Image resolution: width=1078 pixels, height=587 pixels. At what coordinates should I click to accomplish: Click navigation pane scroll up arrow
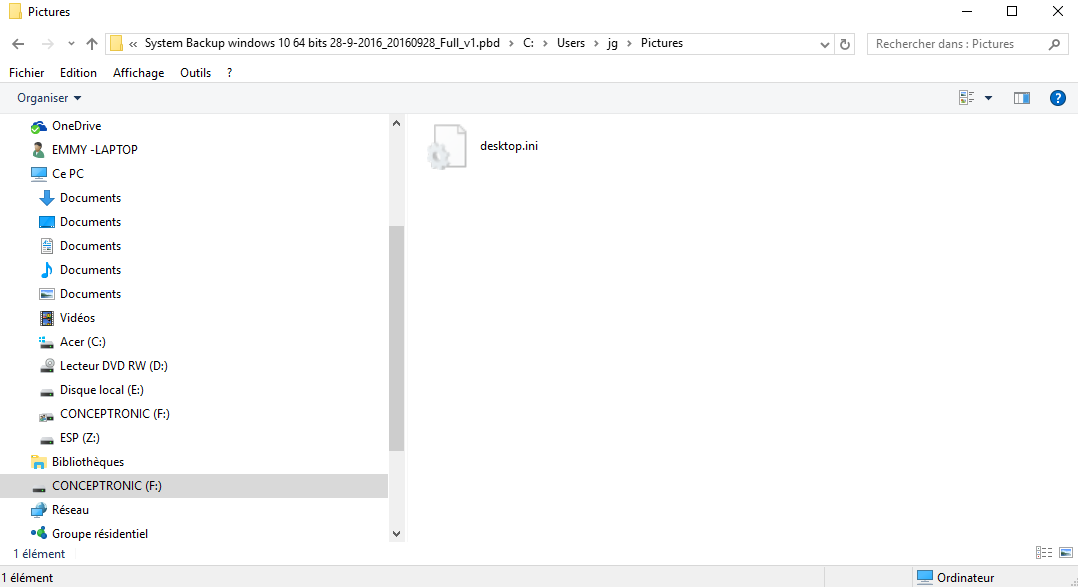396,124
